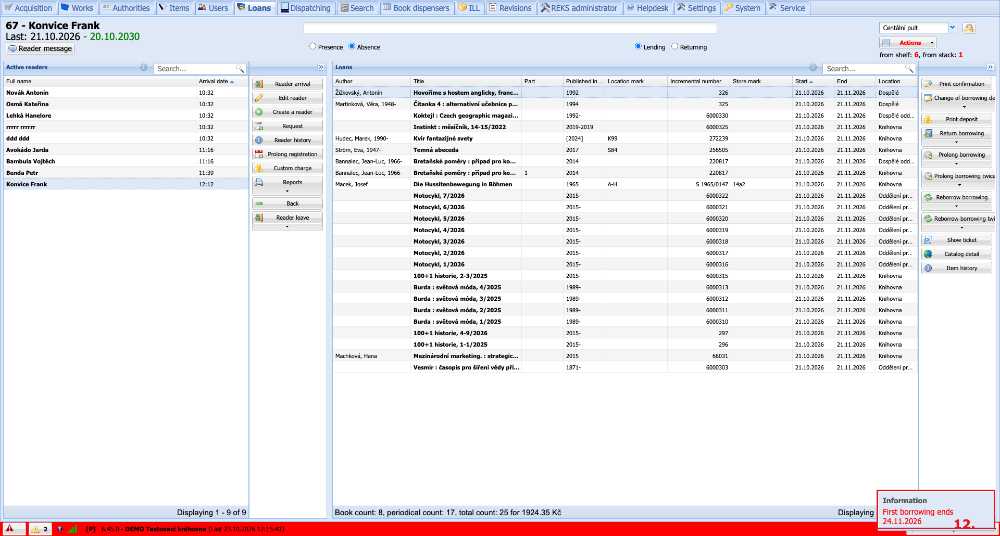Viewport: 1000px width, 536px height.
Task: Click the green signal strength icon in status bar
Action: click(73, 529)
